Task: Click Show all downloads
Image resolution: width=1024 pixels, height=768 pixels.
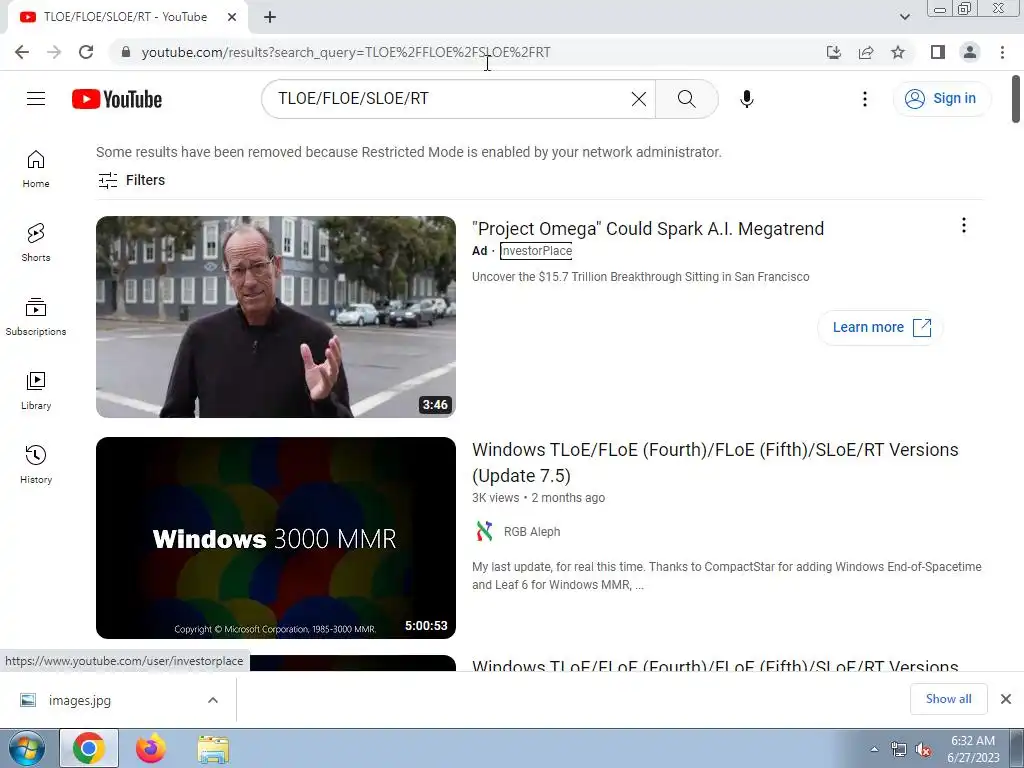Action: (x=948, y=699)
